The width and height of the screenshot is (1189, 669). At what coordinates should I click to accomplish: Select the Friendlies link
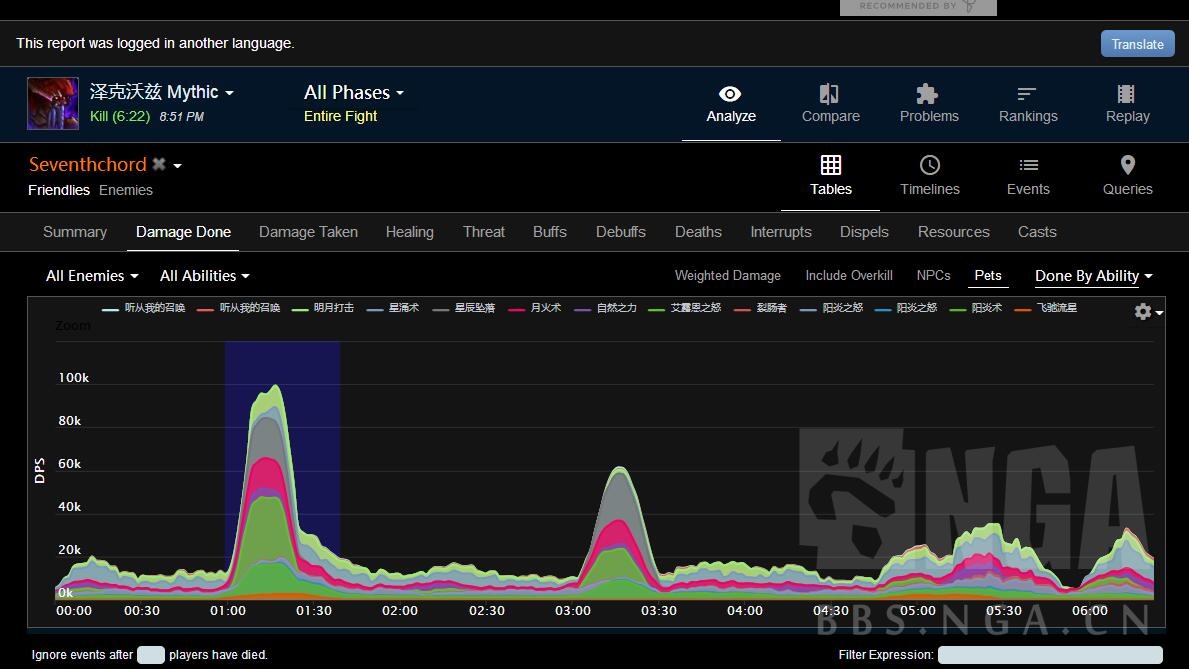tap(58, 190)
